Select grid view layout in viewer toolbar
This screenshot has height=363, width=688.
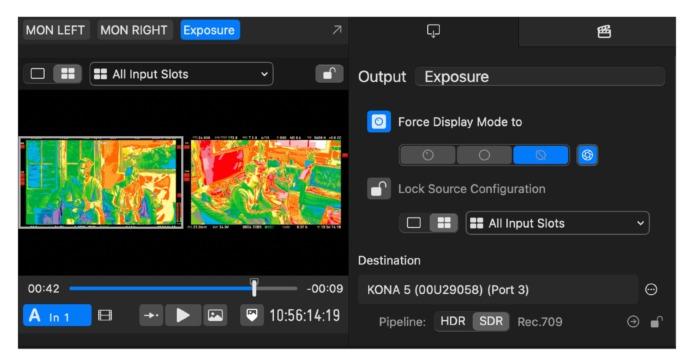tap(68, 74)
